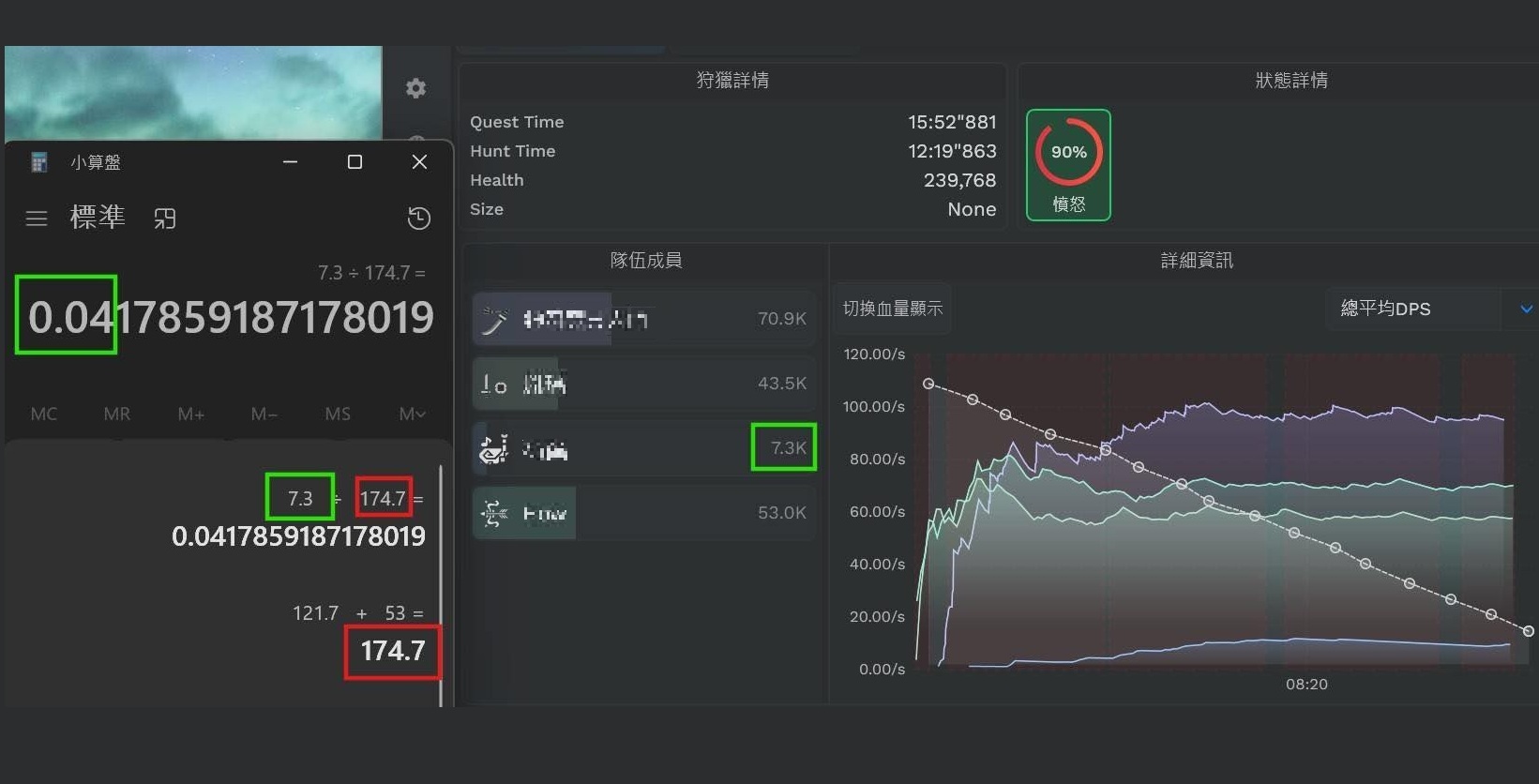The width and height of the screenshot is (1539, 784).
Task: Click the 53.0K party member's weapon icon
Action: click(x=494, y=513)
